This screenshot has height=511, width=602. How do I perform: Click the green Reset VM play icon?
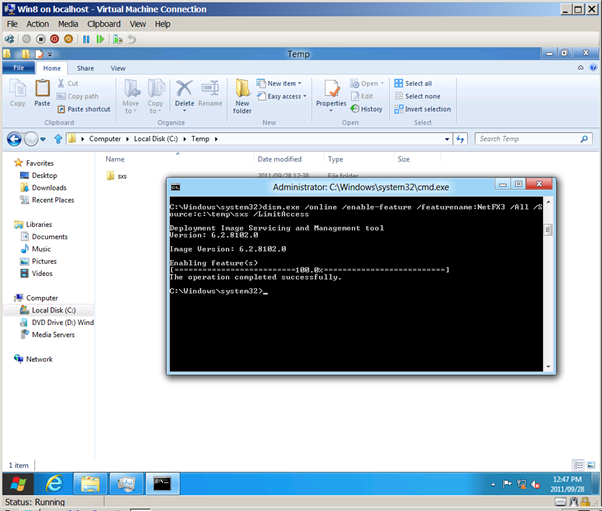pos(100,39)
